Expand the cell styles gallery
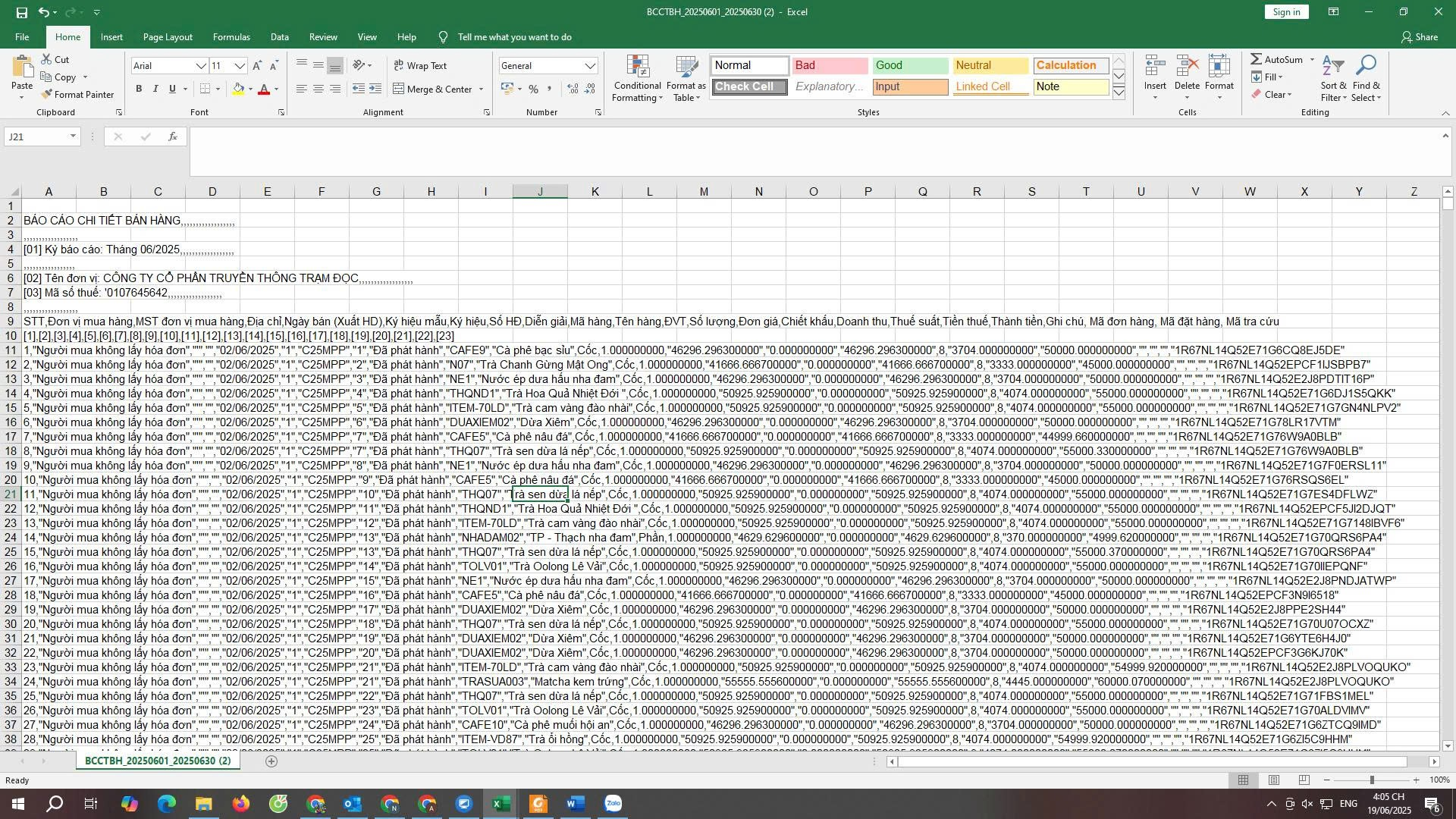1456x819 pixels. coord(1119,93)
